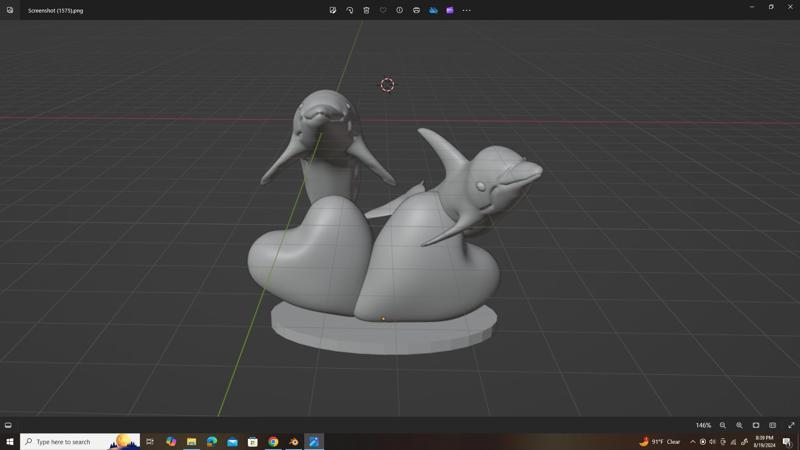800x450 pixels.
Task: Open file info using the info icon
Action: point(399,10)
